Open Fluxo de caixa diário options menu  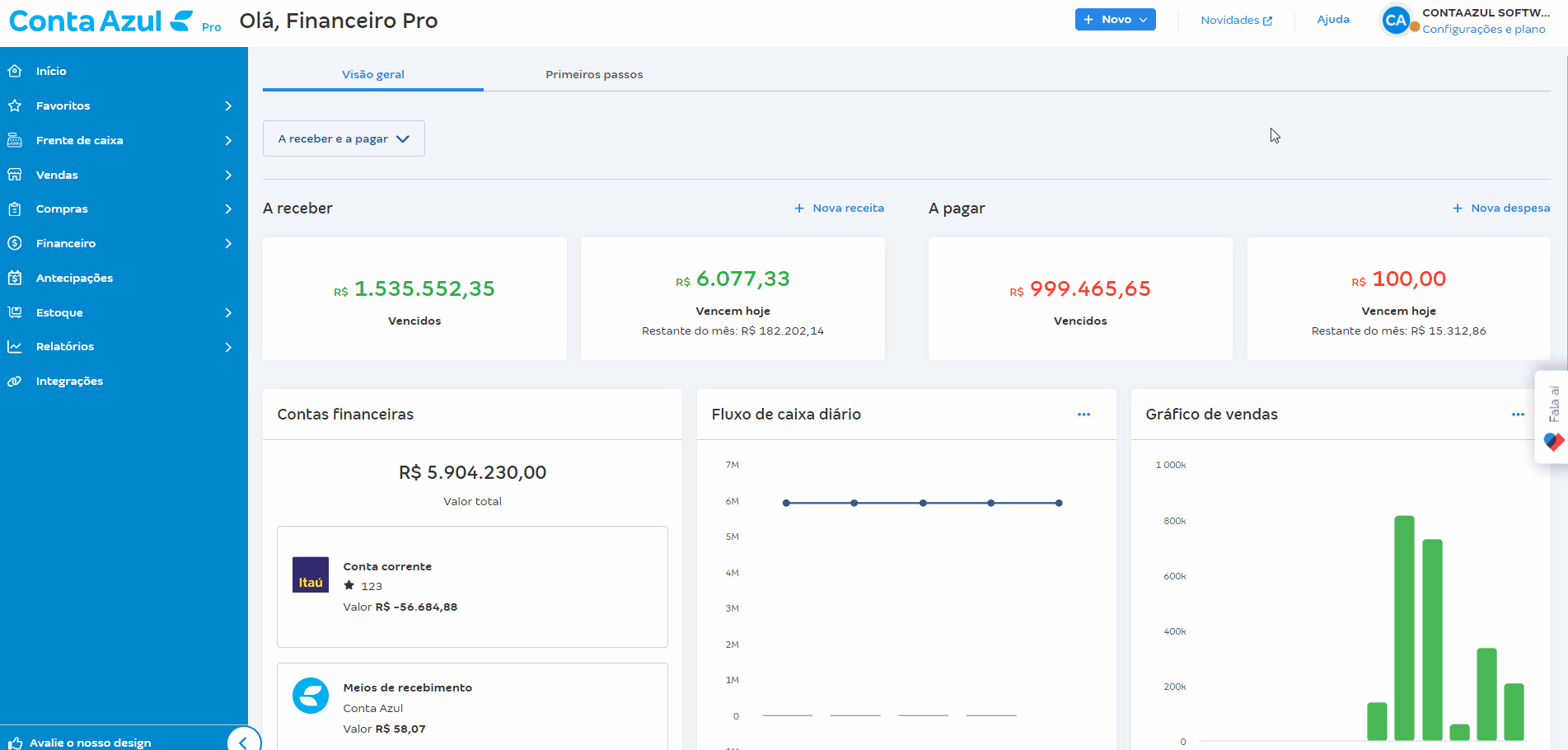coord(1084,415)
